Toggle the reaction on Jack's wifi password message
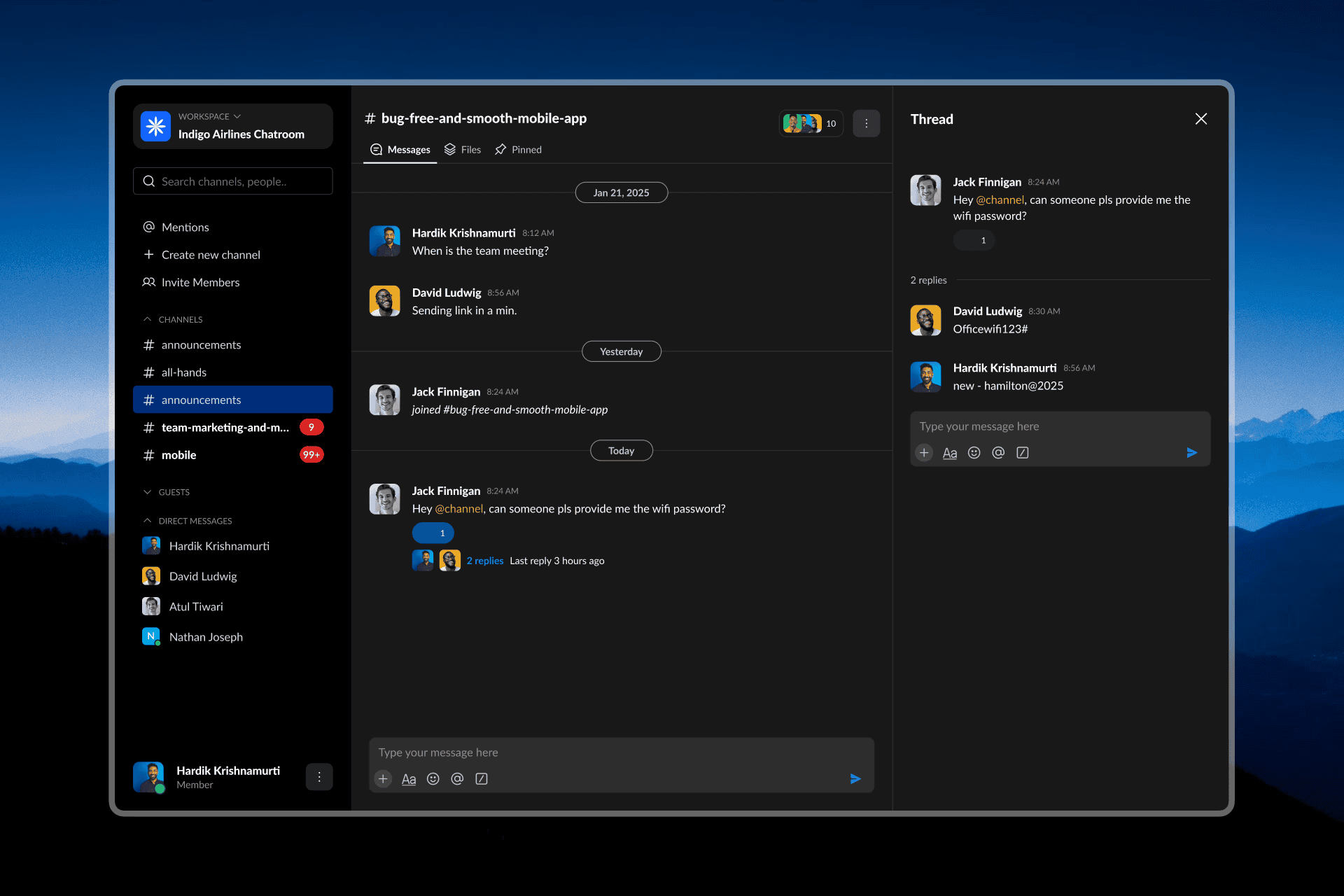Screen dimensions: 1344x896 (x=433, y=533)
